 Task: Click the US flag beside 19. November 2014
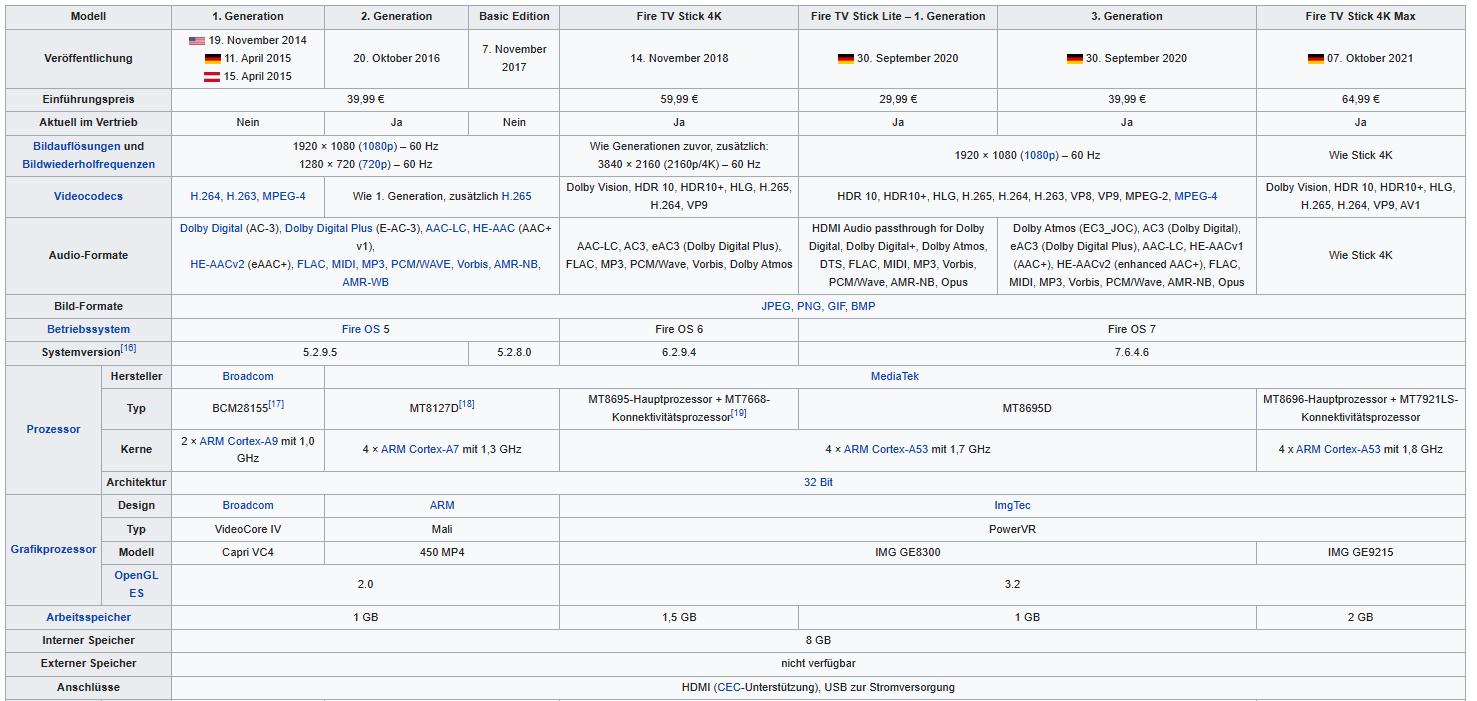pos(197,40)
